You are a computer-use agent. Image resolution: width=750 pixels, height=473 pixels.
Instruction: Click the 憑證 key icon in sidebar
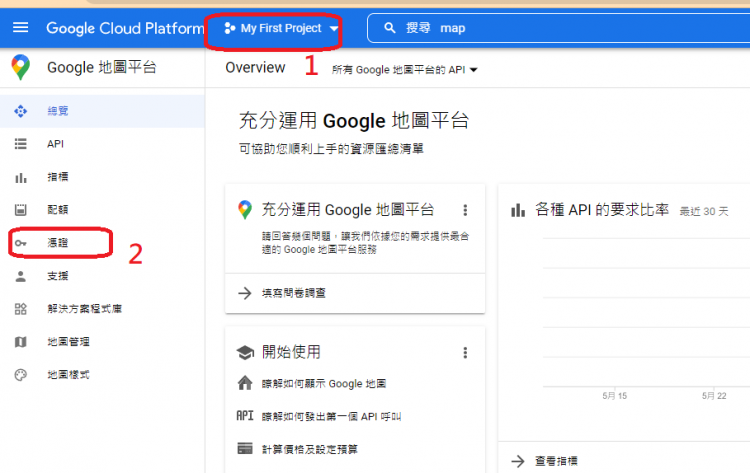click(x=21, y=243)
